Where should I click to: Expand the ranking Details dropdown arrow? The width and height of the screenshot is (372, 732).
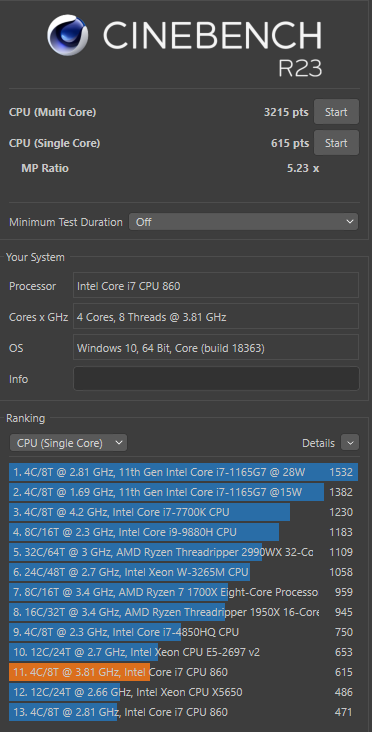[350, 443]
